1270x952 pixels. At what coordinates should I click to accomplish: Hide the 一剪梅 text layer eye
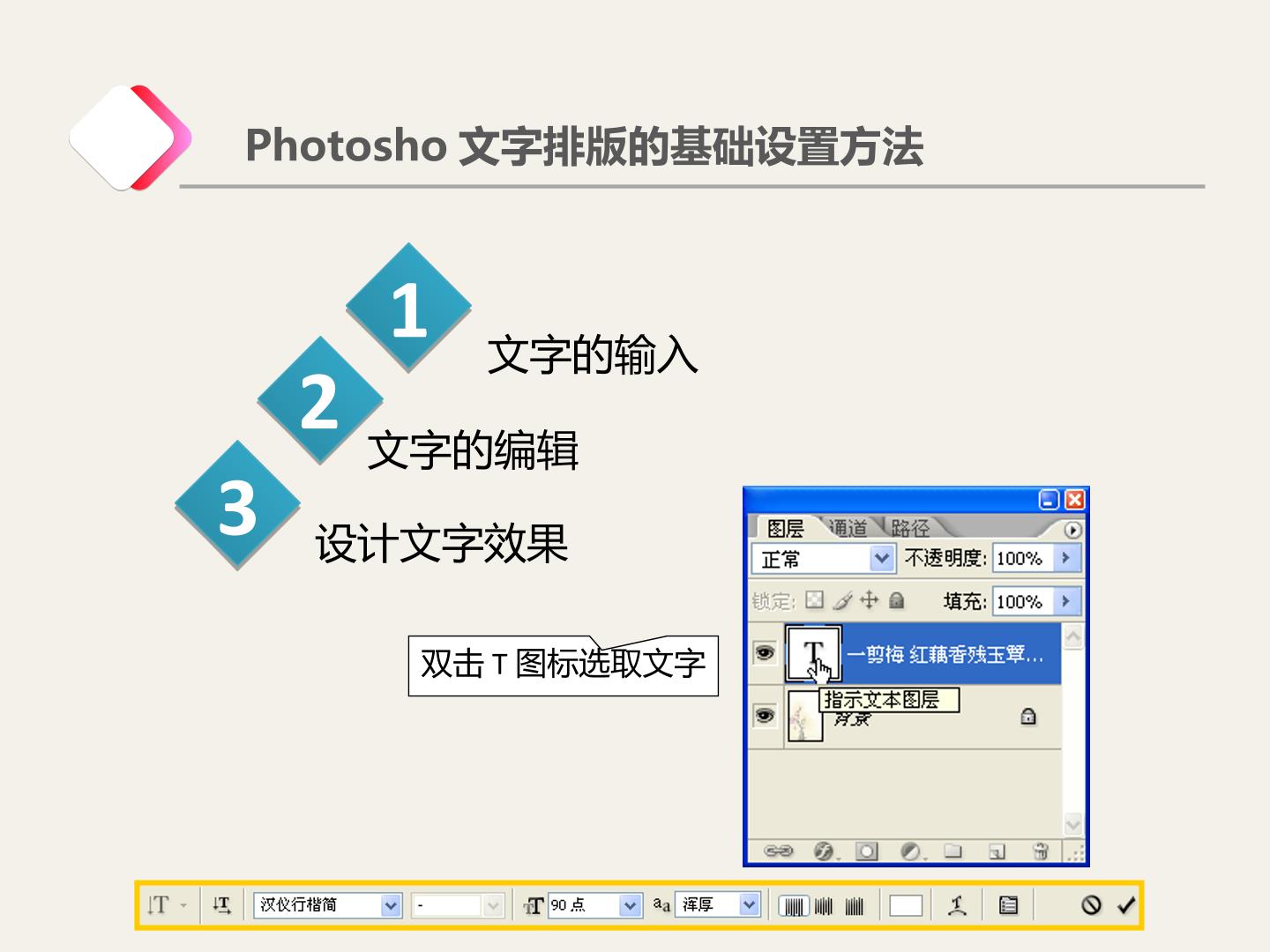click(x=765, y=653)
